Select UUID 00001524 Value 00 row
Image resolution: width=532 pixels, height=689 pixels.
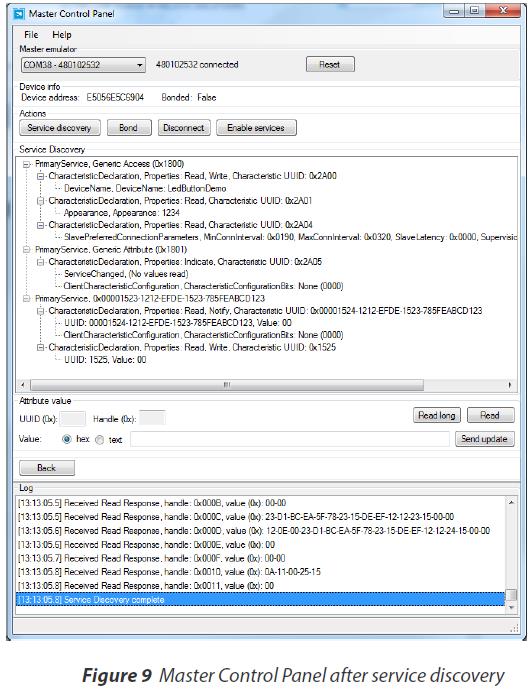pos(177,323)
